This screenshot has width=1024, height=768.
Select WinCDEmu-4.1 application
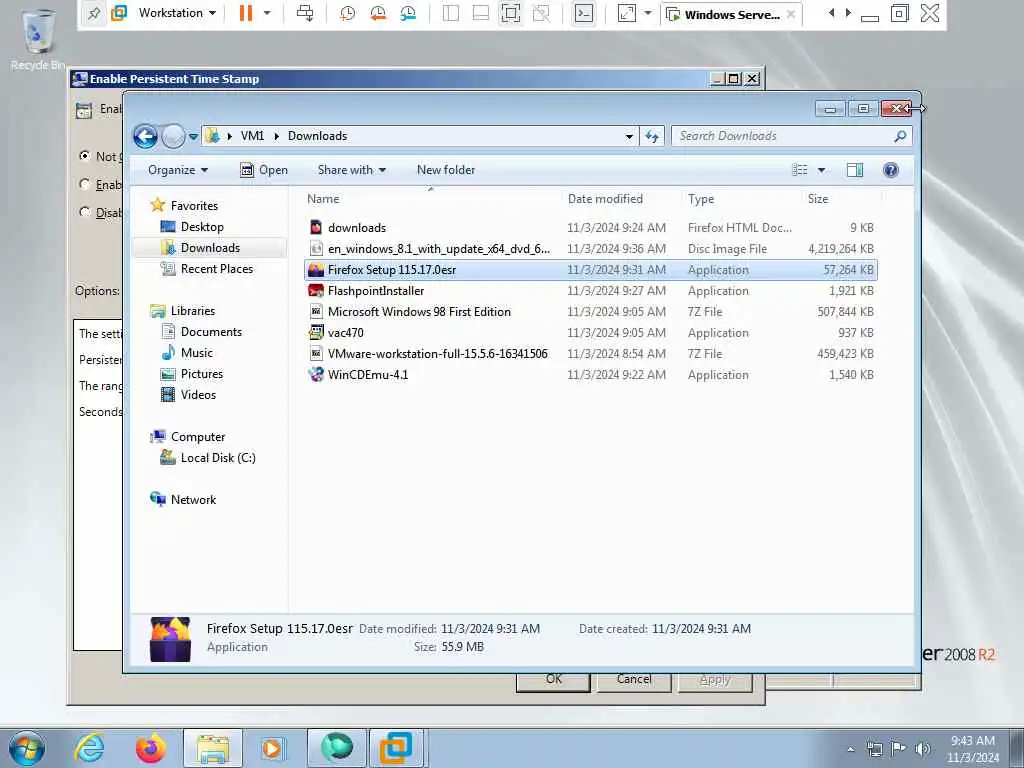[x=590, y=374]
